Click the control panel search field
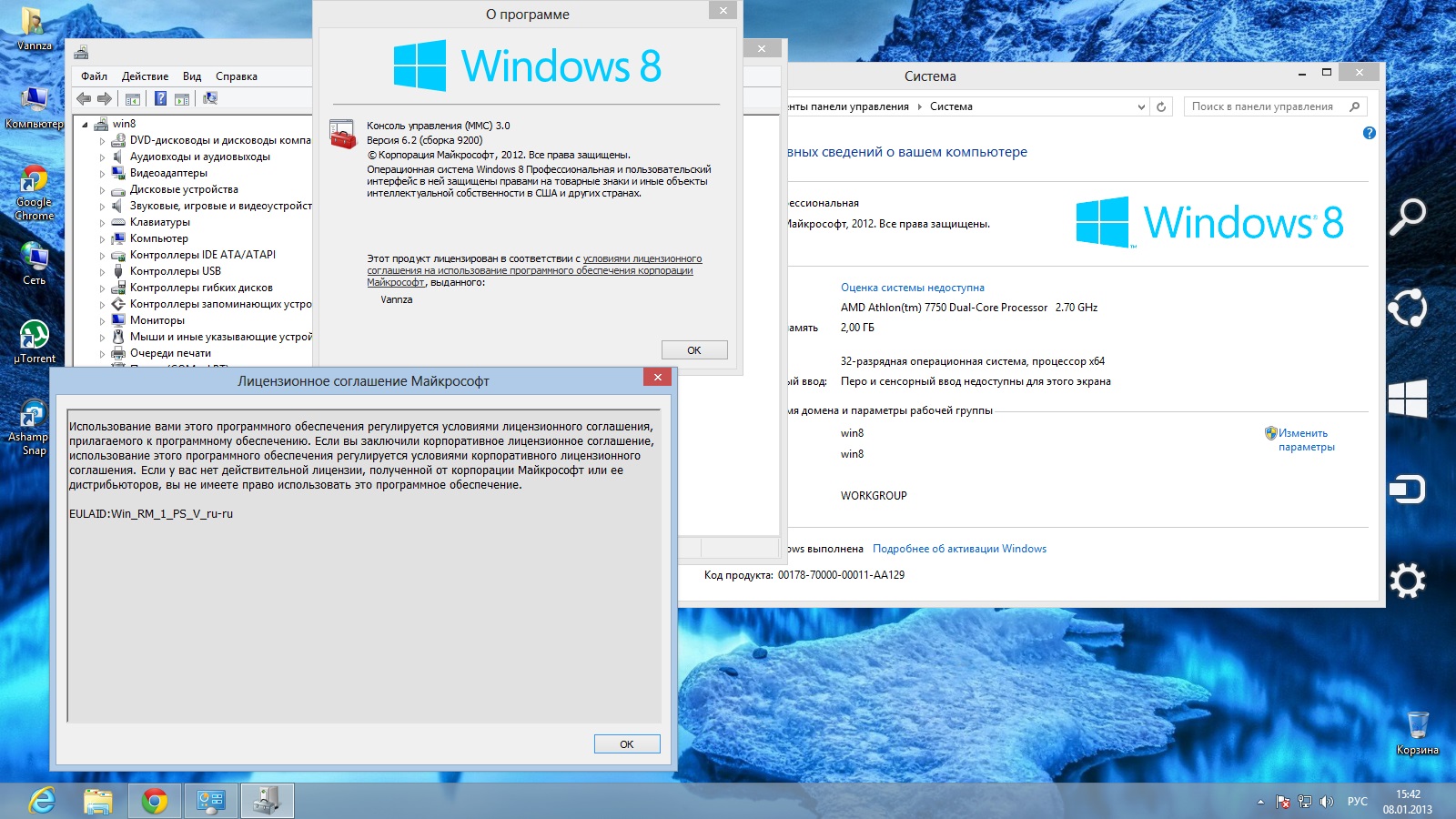1456x819 pixels. pyautogui.click(x=1275, y=106)
